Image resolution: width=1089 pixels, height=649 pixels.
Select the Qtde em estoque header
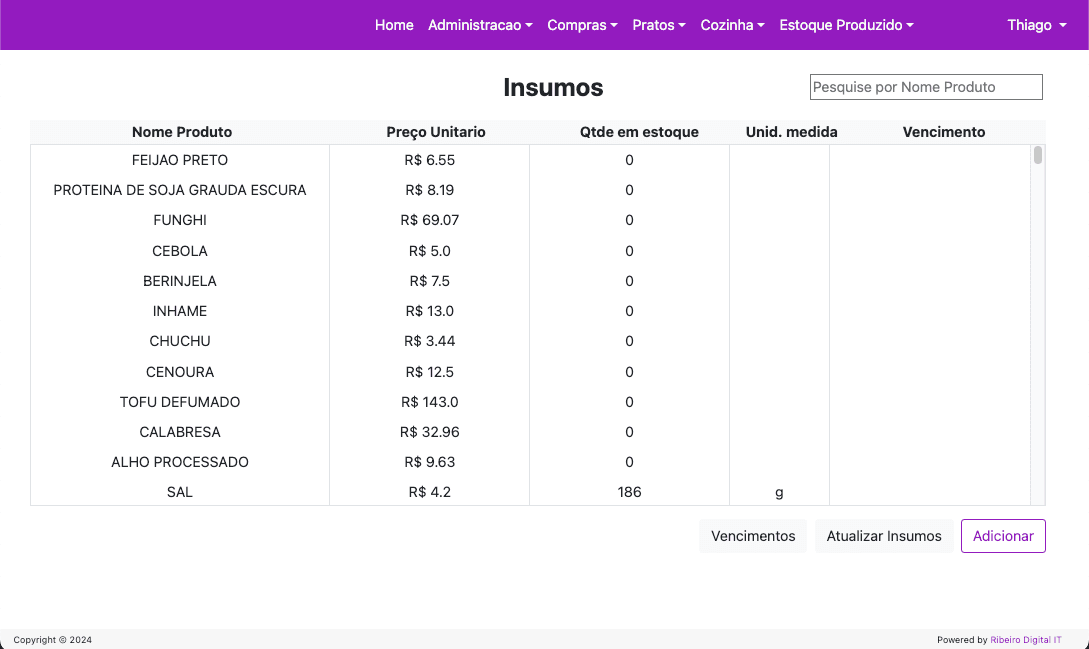pos(638,131)
